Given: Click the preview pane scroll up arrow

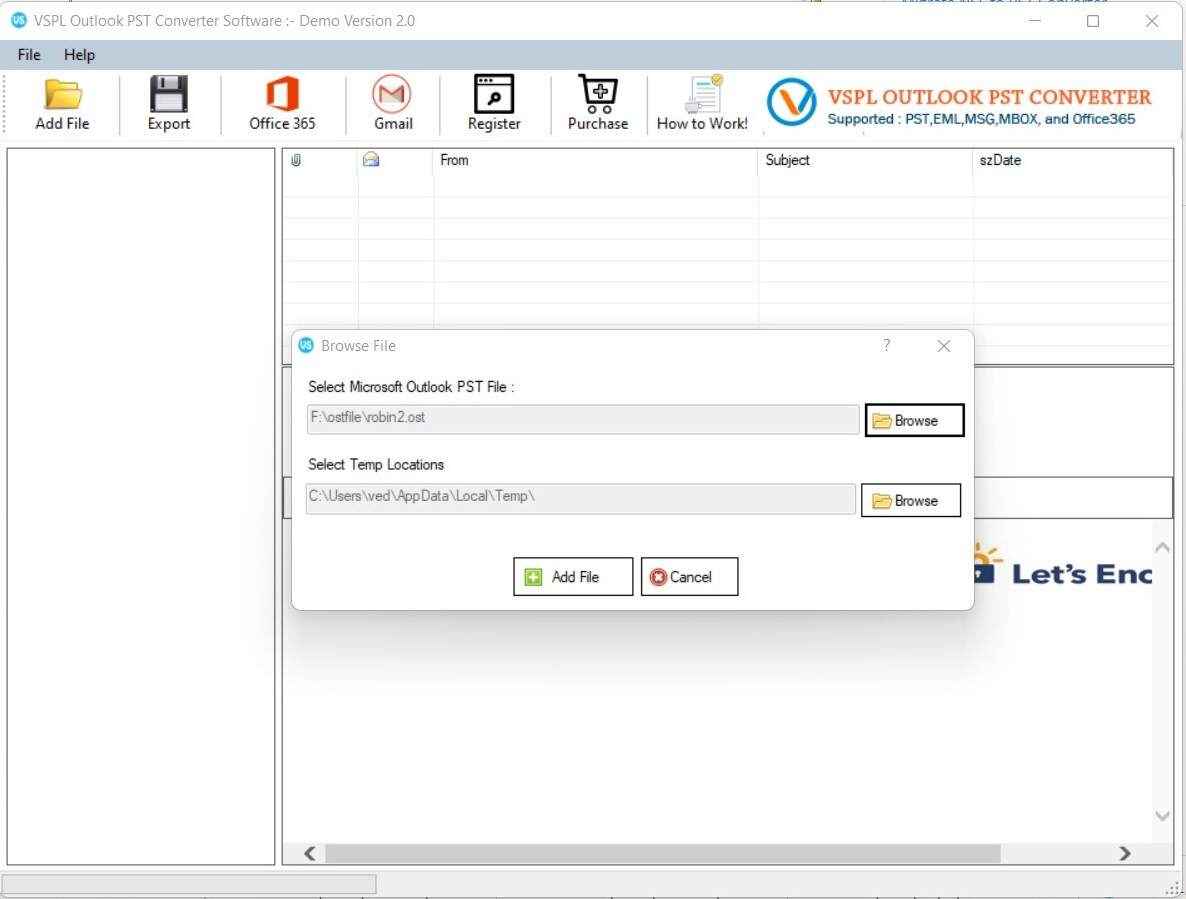Looking at the screenshot, I should point(1163,547).
